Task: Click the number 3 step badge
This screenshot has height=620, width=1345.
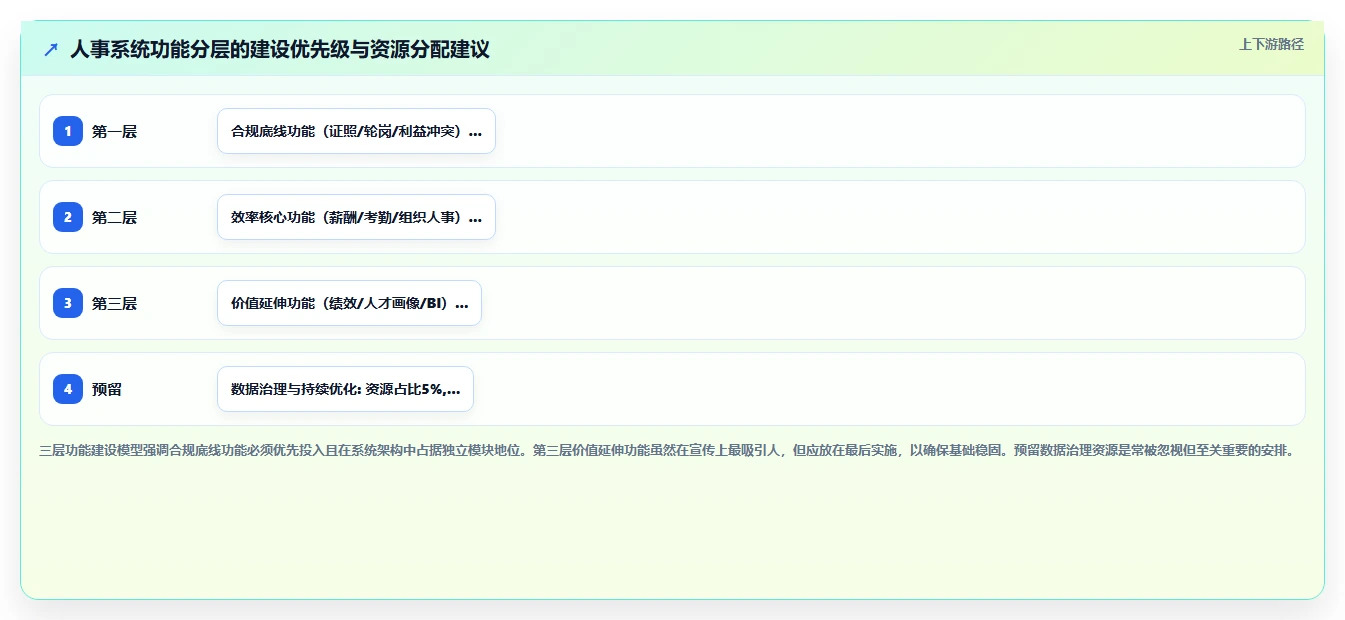Action: (68, 303)
